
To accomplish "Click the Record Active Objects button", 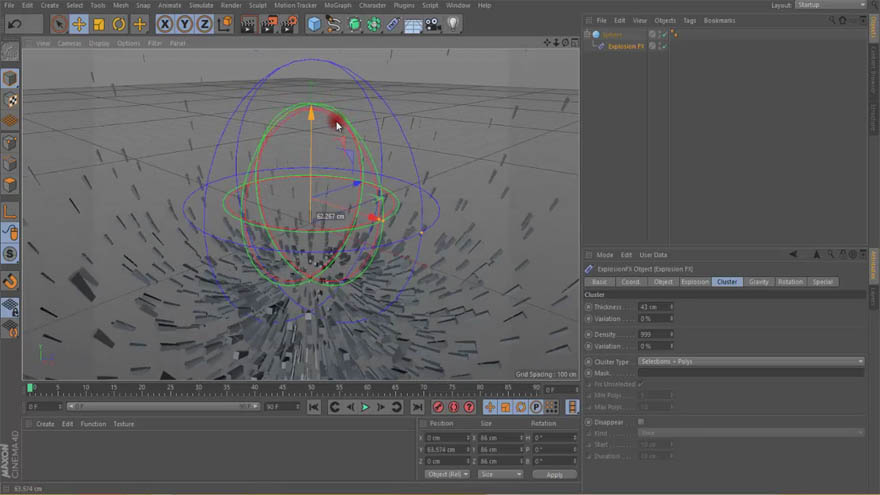I will pyautogui.click(x=438, y=407).
